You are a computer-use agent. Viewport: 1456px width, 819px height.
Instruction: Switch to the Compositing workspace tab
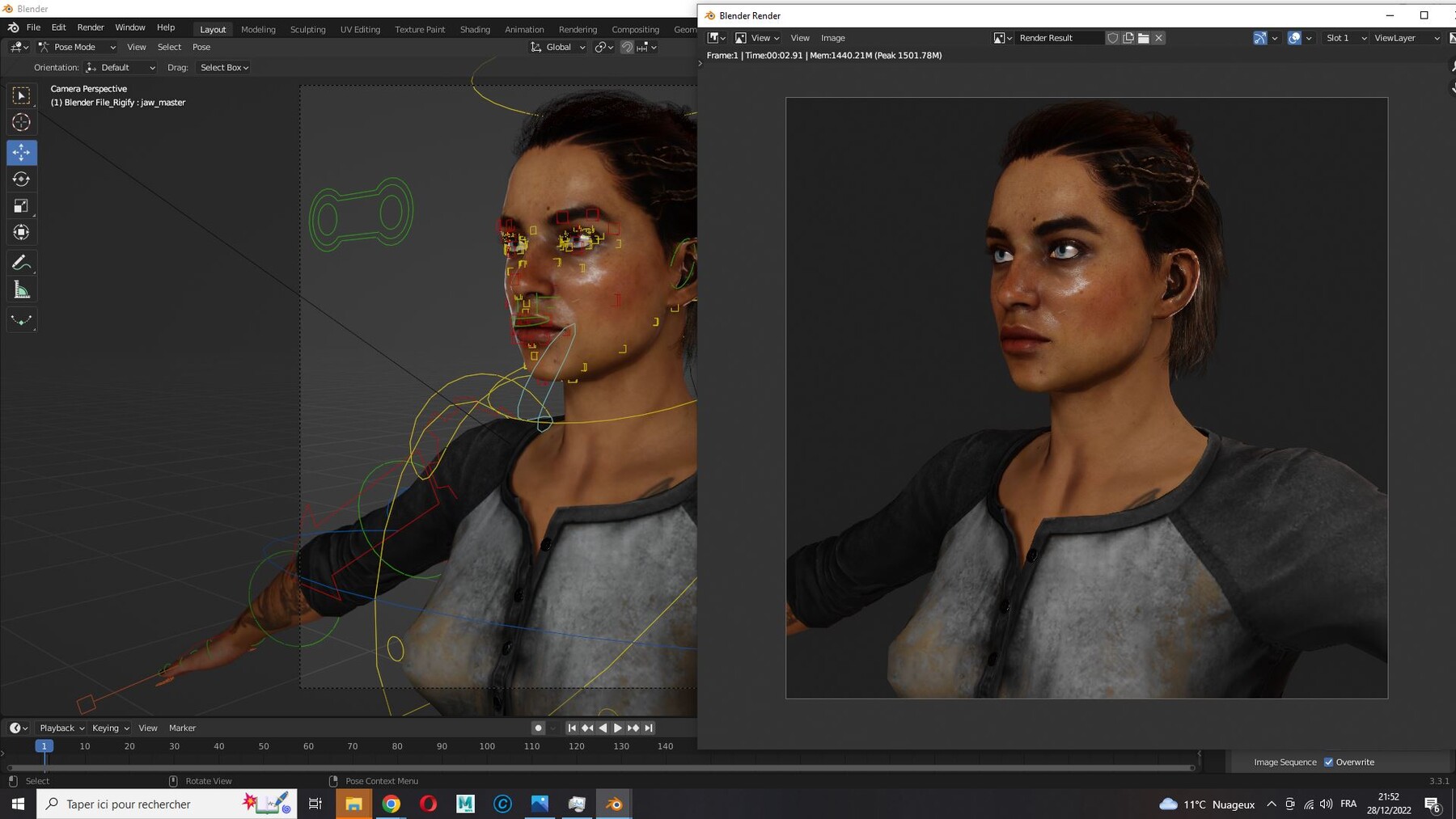click(x=635, y=30)
